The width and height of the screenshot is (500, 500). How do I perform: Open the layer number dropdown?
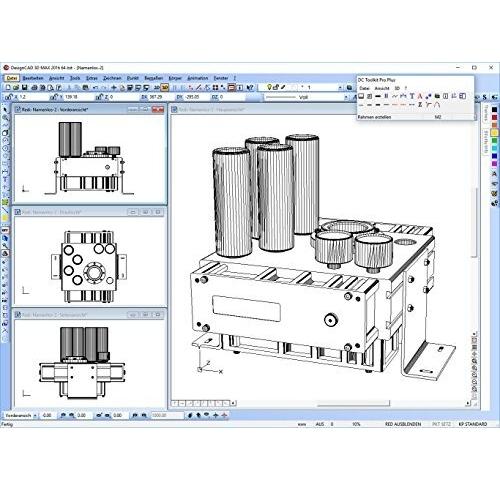[340, 88]
